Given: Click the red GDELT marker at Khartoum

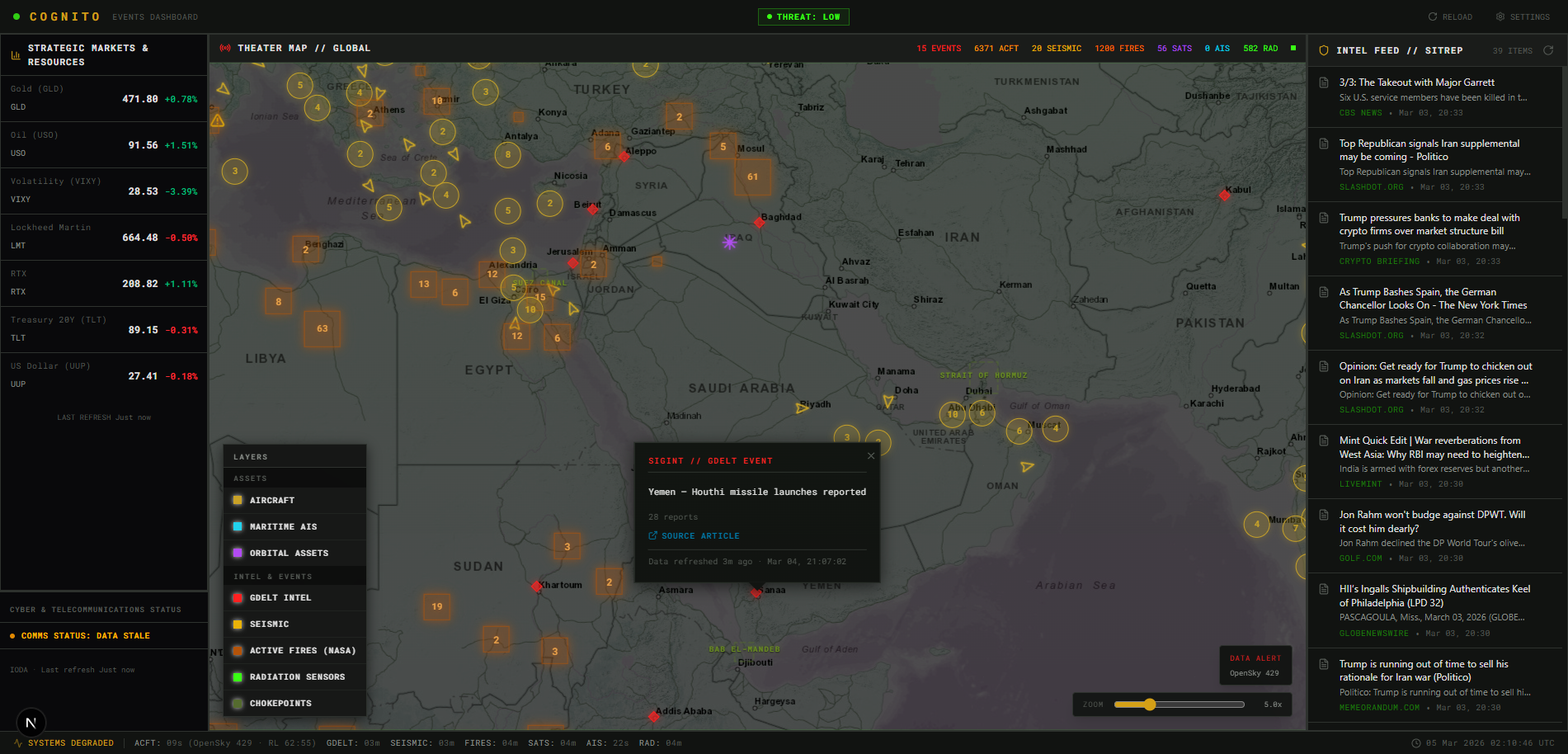Looking at the screenshot, I should [x=537, y=587].
